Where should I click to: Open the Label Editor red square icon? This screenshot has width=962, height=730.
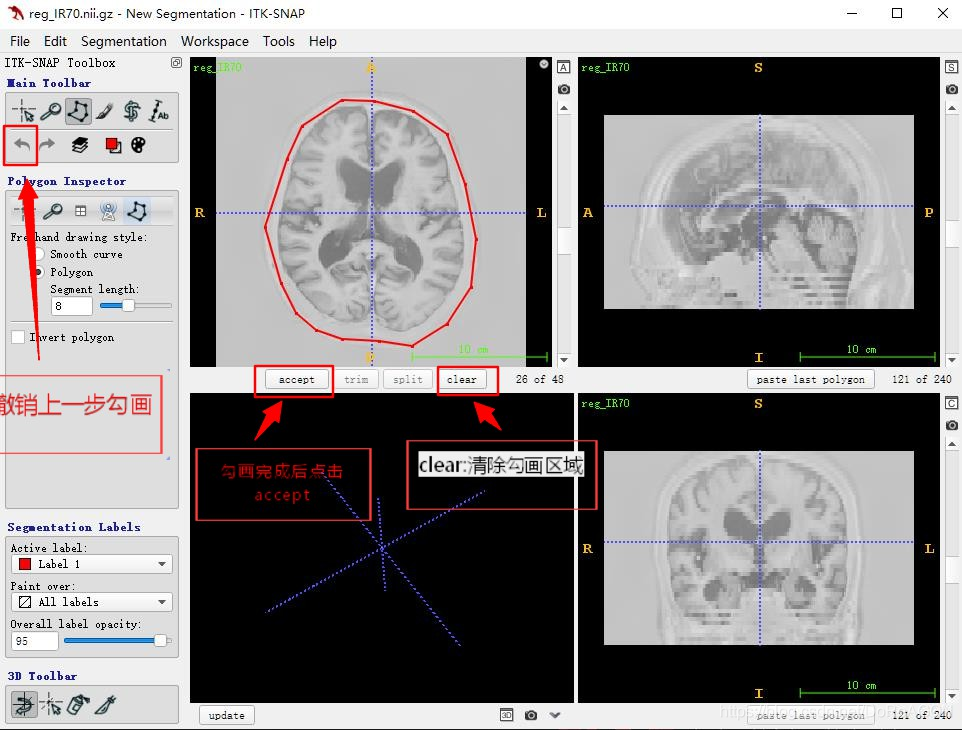point(113,145)
